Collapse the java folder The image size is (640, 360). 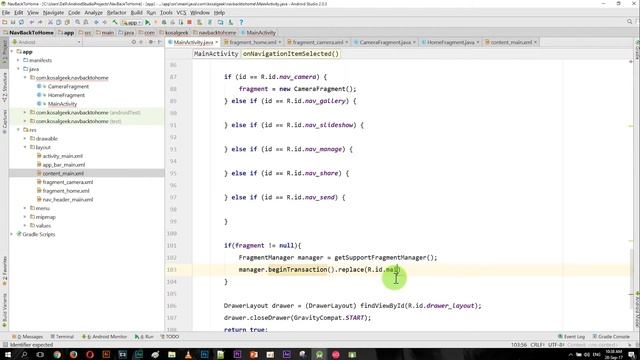[x=18, y=69]
